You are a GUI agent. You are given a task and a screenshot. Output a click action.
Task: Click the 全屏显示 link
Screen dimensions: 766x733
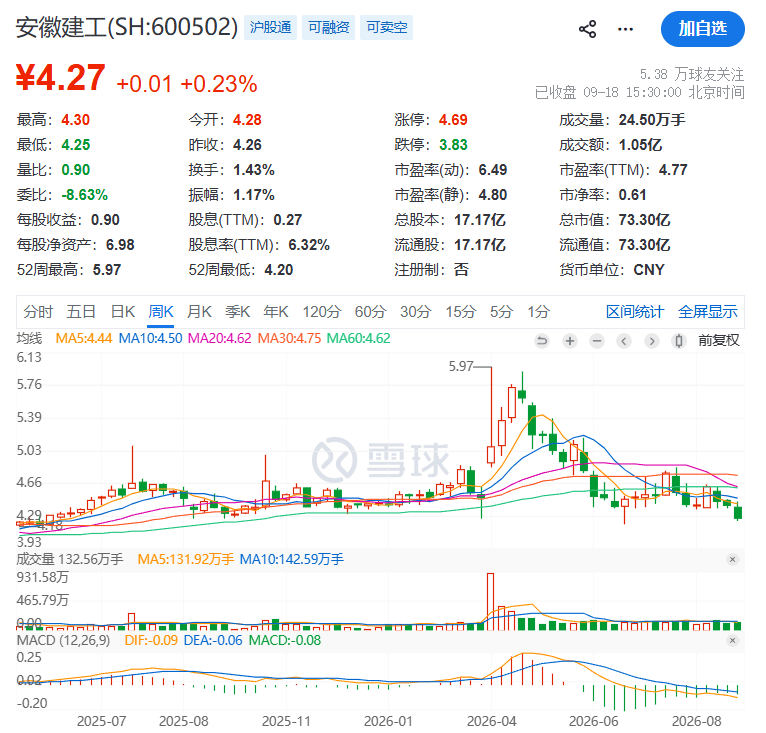coord(707,312)
